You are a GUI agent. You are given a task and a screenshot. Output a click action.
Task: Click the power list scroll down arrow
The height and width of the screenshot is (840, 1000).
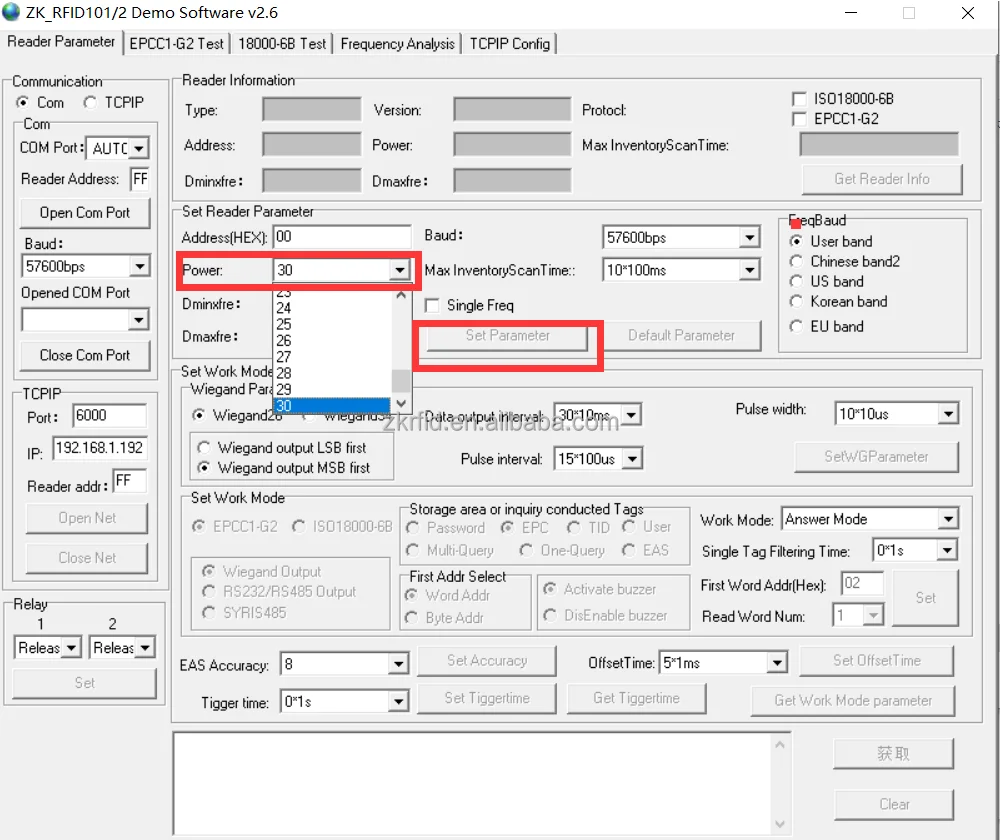(x=401, y=403)
